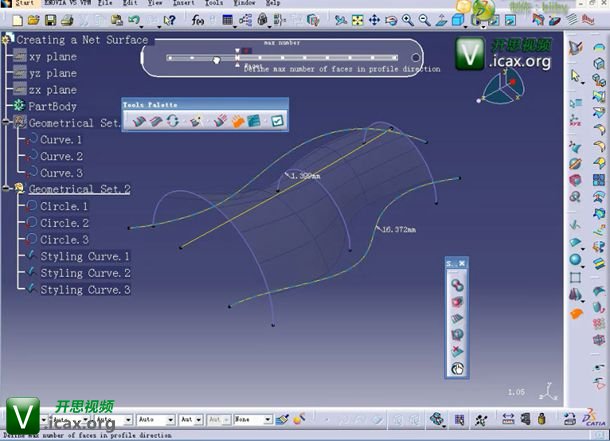Viewport: 610px width, 441px height.
Task: Click the Fit All In view icon
Action: click(357, 20)
